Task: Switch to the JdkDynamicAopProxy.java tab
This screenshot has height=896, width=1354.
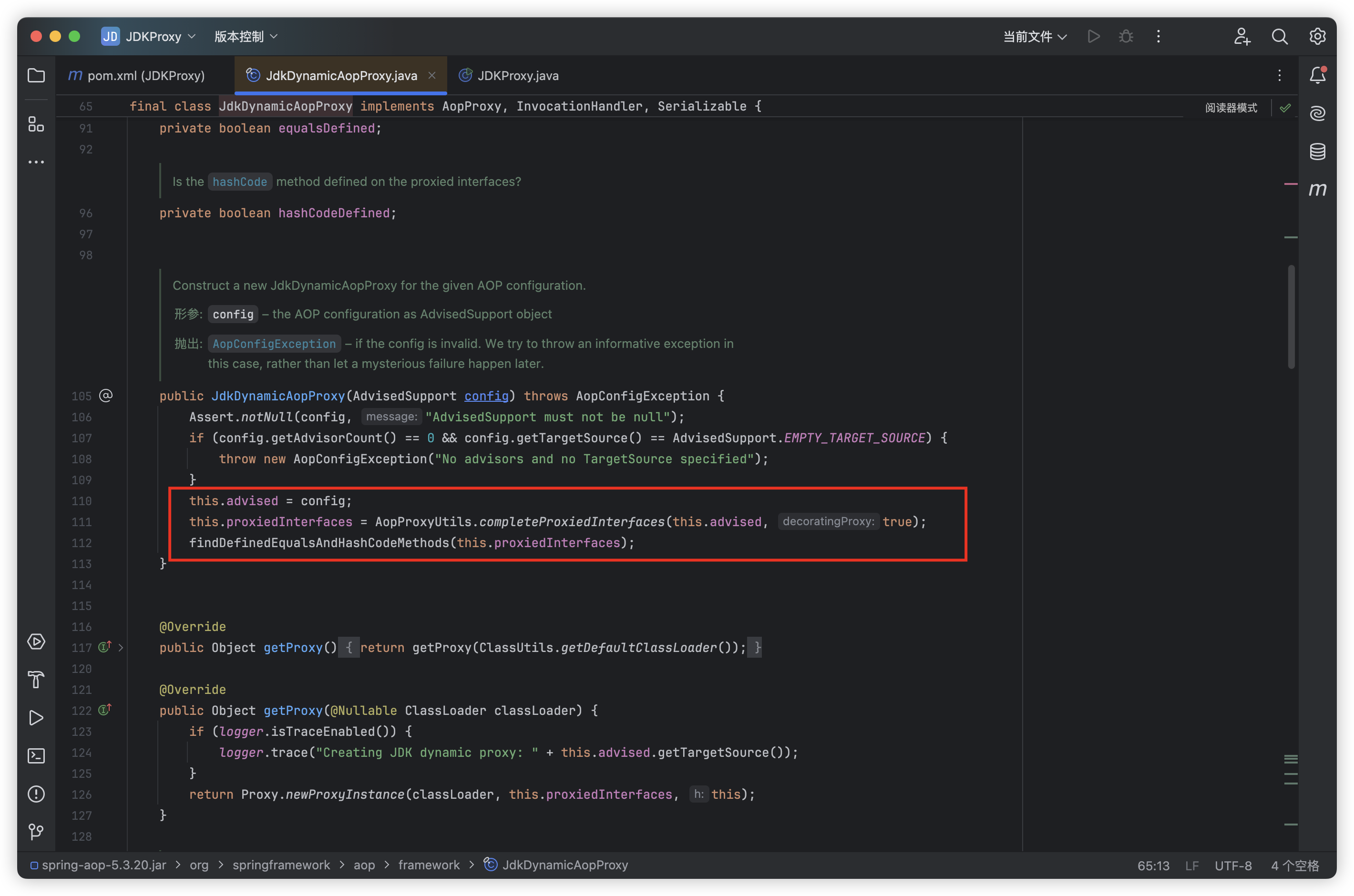Action: pyautogui.click(x=340, y=75)
